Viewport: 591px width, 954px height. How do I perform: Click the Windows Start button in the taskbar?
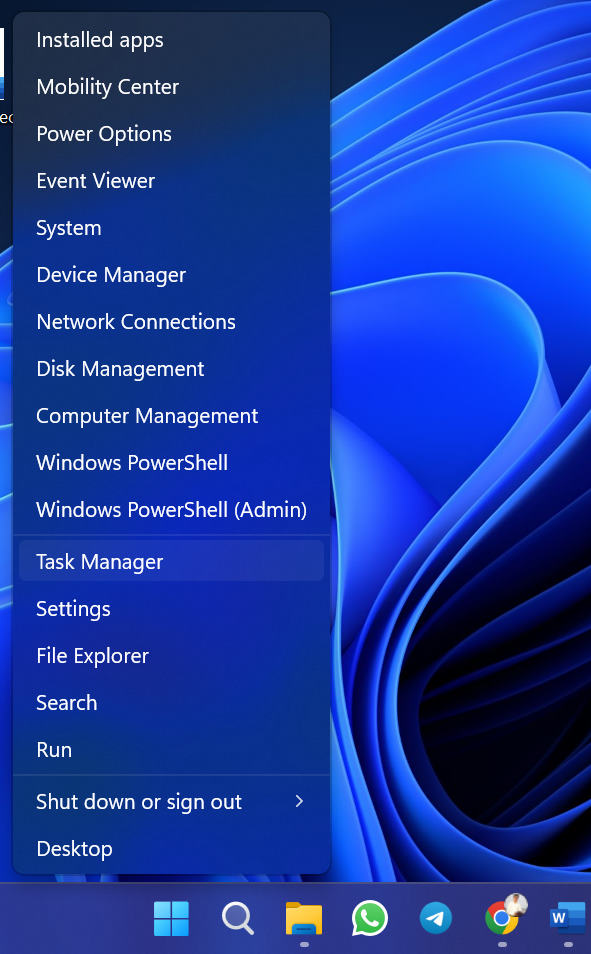172,919
